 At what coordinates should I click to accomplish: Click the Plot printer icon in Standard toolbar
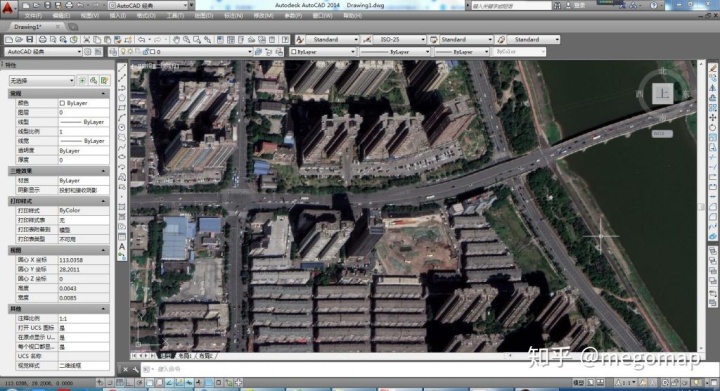tap(43, 40)
